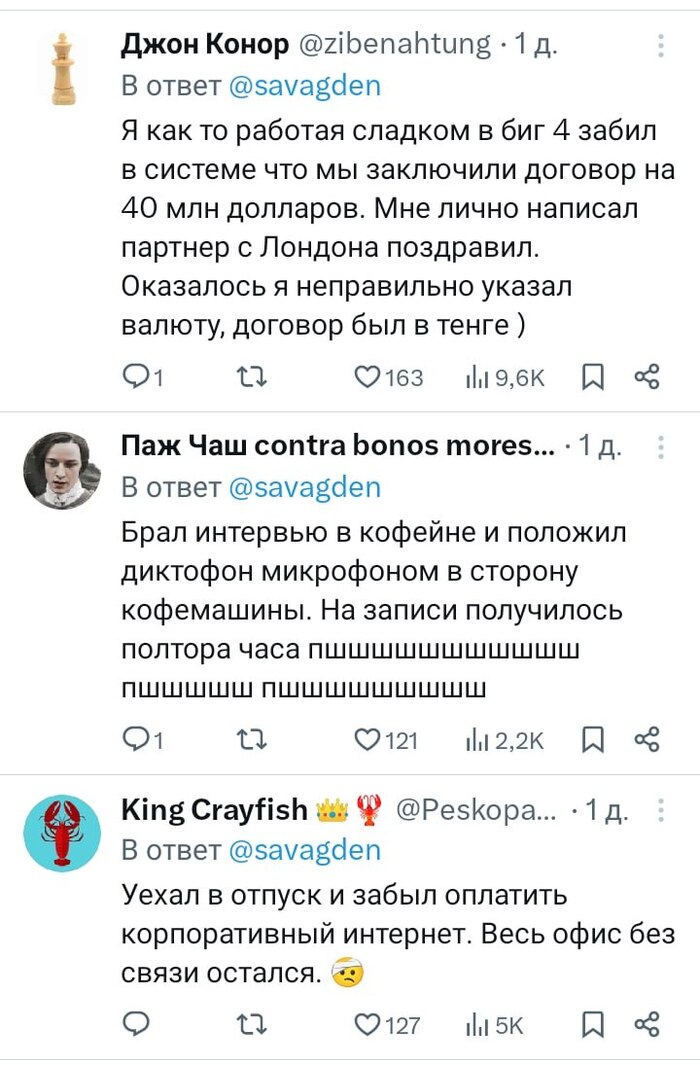The image size is (700, 1065).
Task: Reply to King Crayfish's tweet
Action: [x=134, y=1024]
